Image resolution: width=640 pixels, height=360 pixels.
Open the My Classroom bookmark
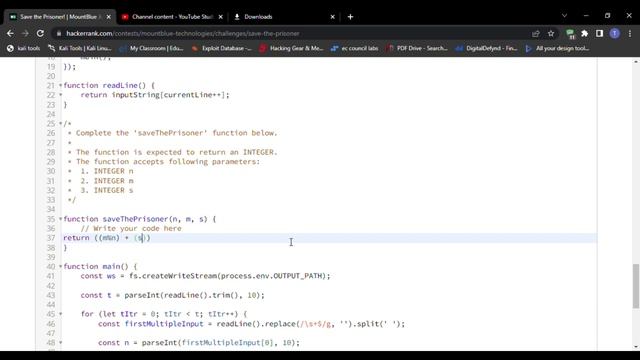151,48
